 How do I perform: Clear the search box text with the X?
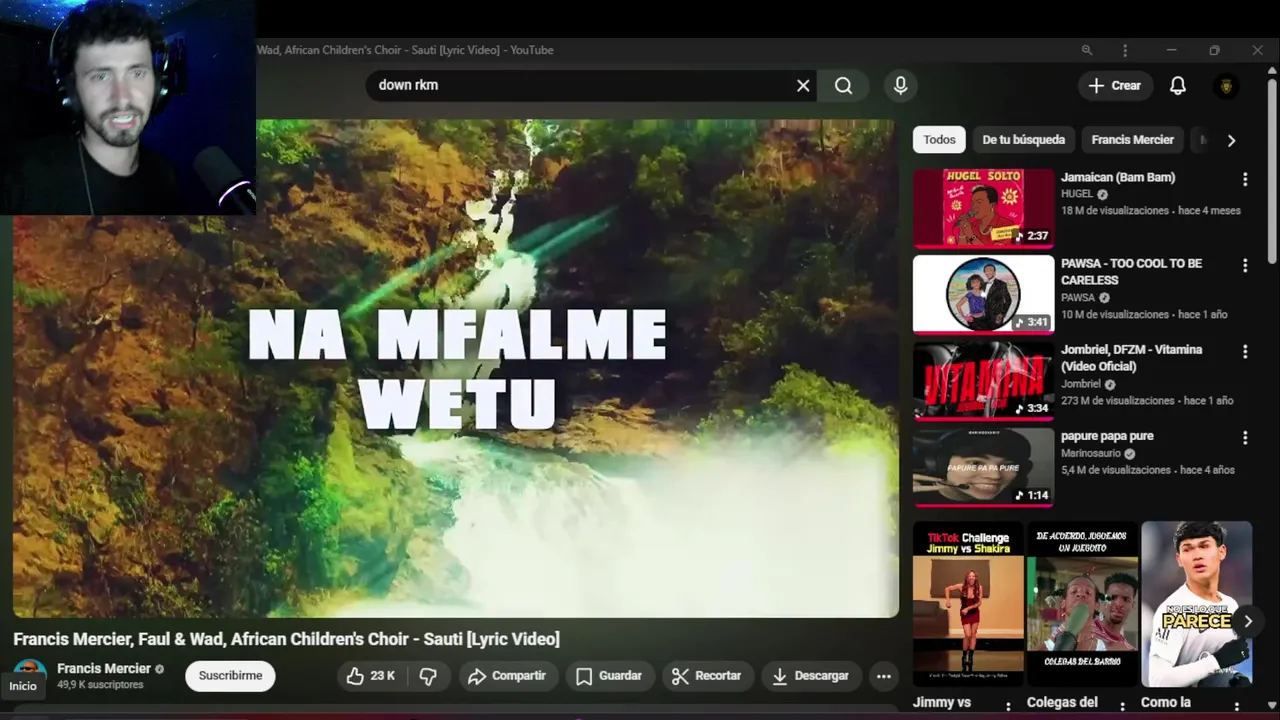pyautogui.click(x=803, y=86)
